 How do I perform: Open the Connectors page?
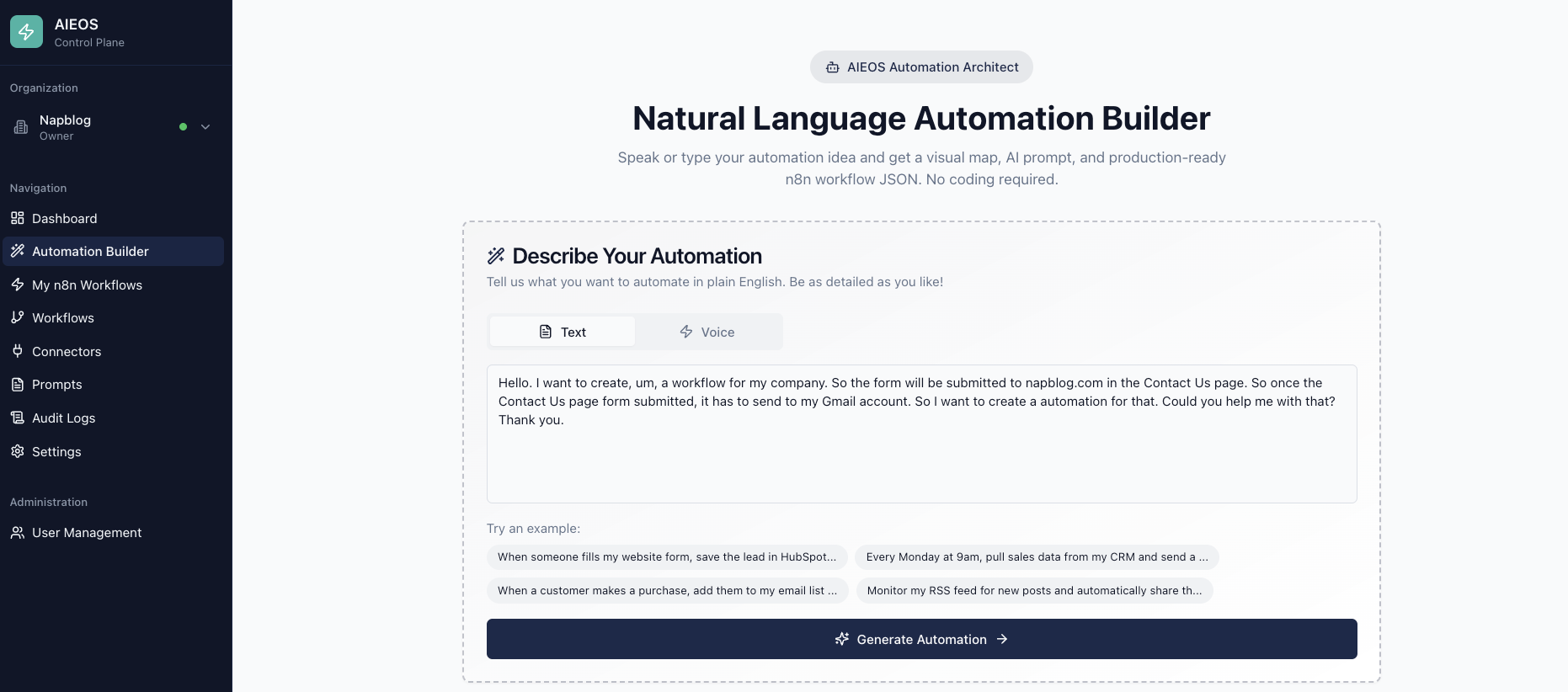[x=114, y=351]
